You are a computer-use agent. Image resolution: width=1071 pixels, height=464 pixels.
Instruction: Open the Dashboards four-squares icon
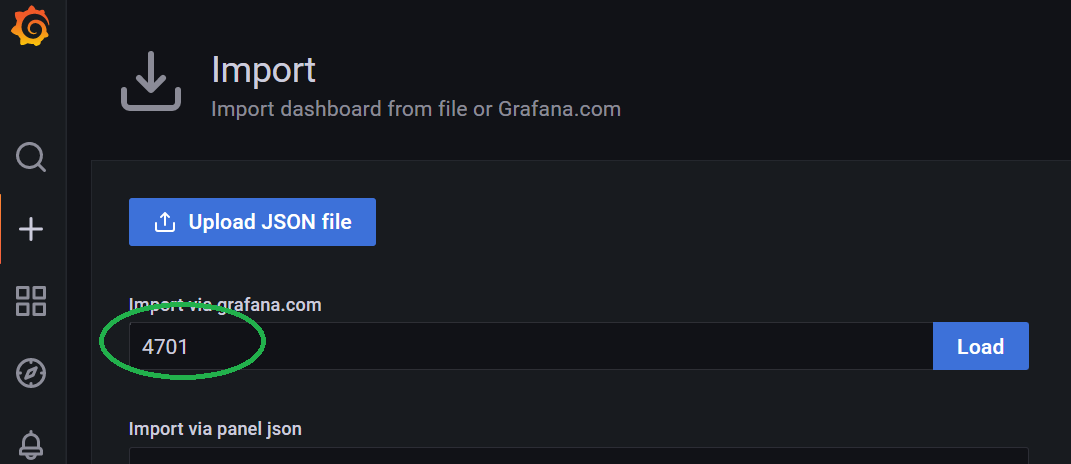point(31,301)
